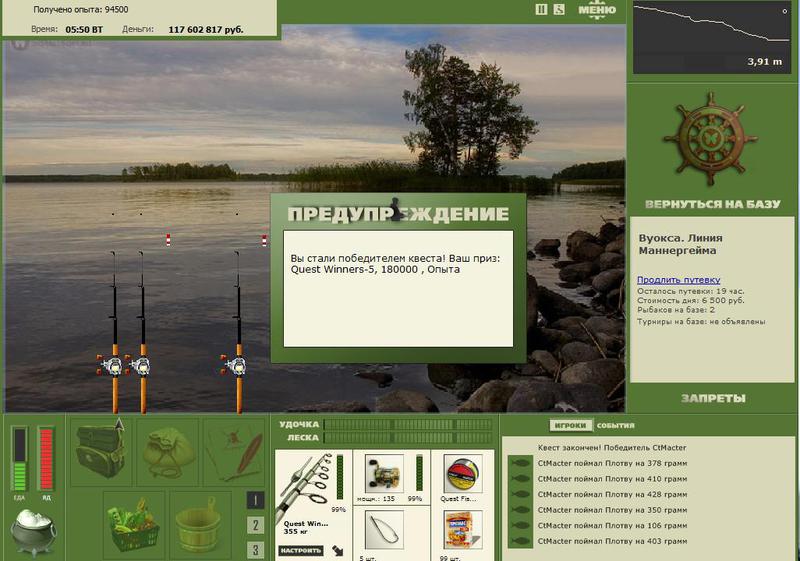Click ВЕРНУТЬСЯ НА БАЗУ button
The height and width of the screenshot is (561, 800).
coord(713,205)
